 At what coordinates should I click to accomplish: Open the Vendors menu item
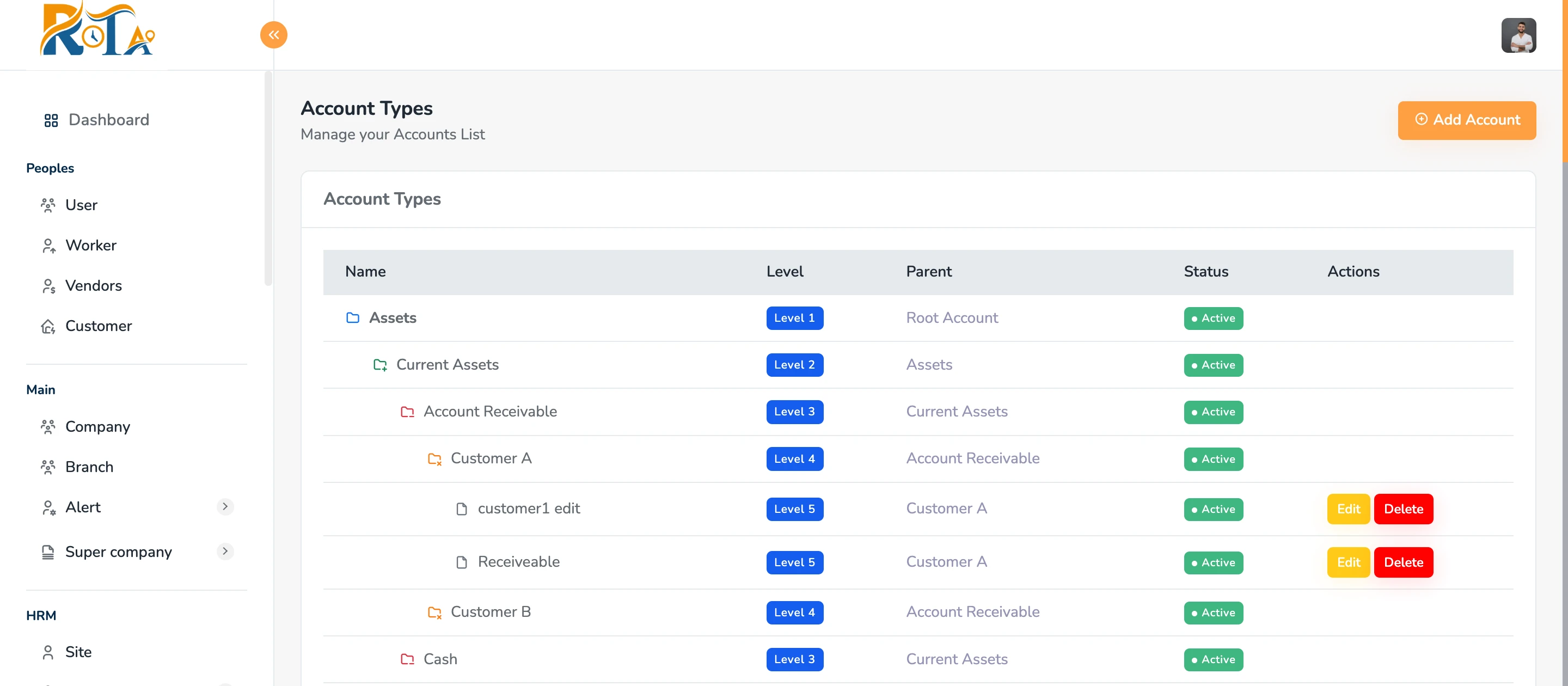pos(93,285)
